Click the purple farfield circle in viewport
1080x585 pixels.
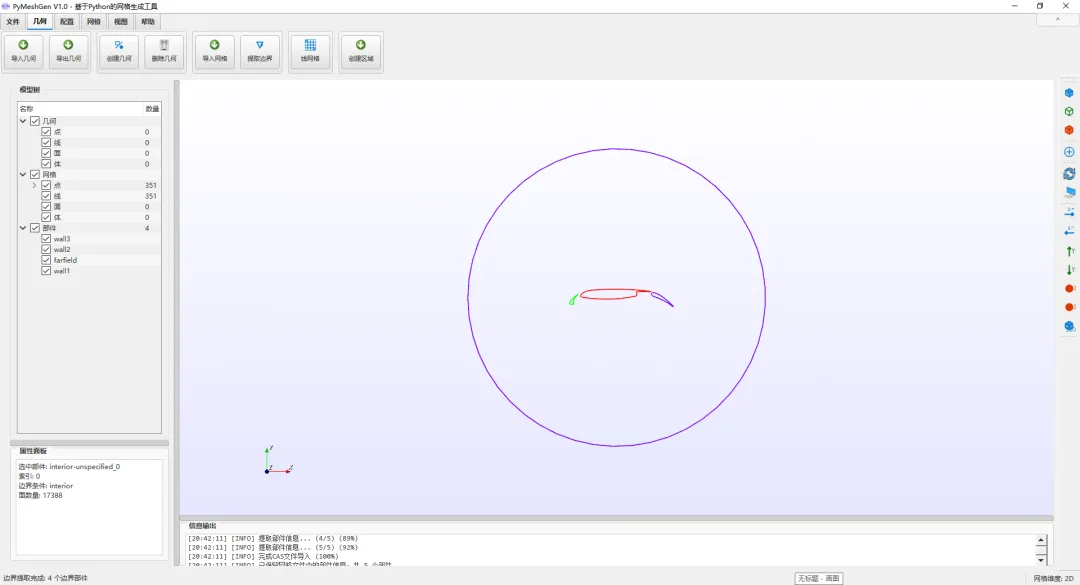[616, 150]
